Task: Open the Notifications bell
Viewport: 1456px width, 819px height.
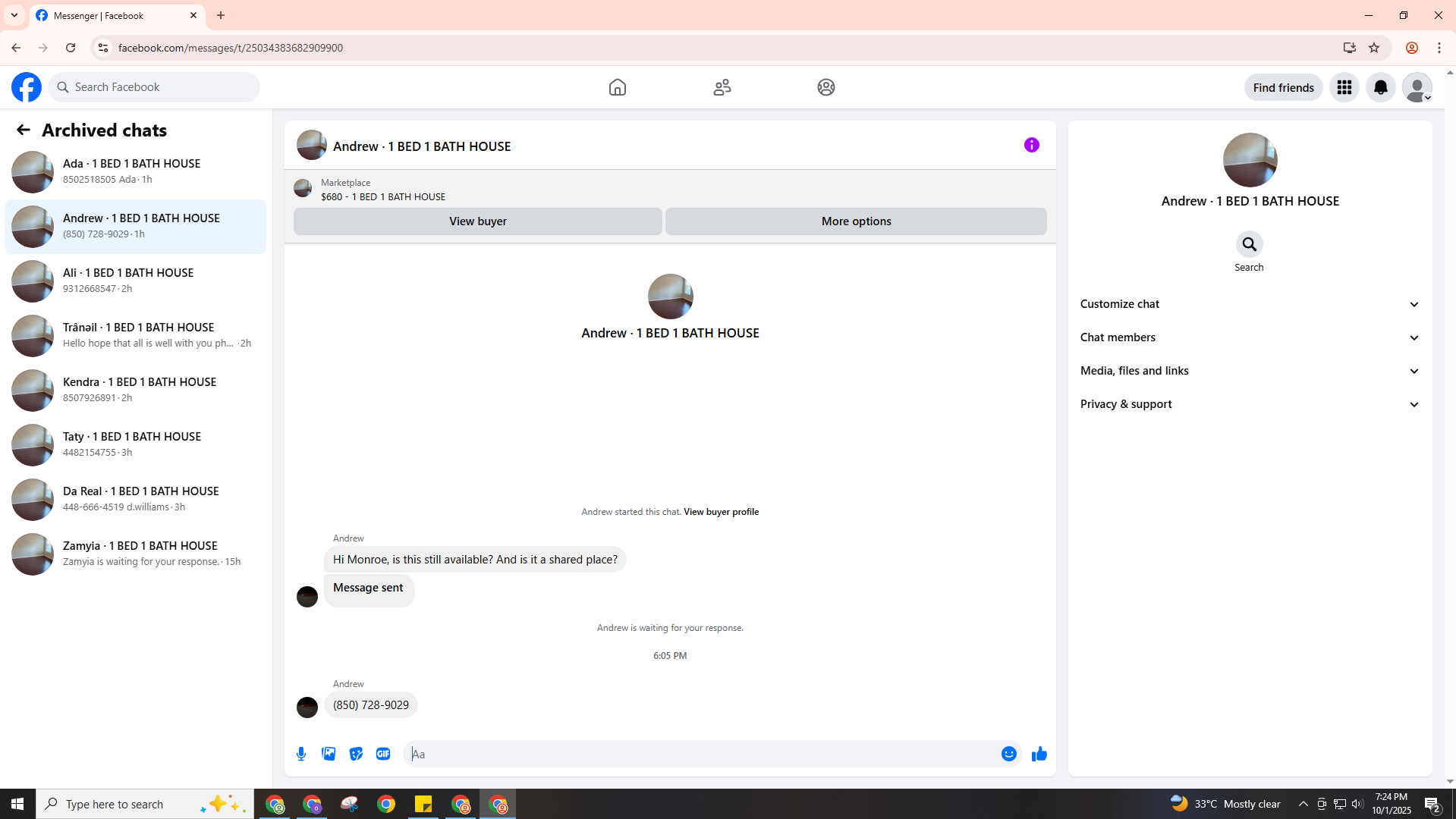Action: pos(1381,87)
